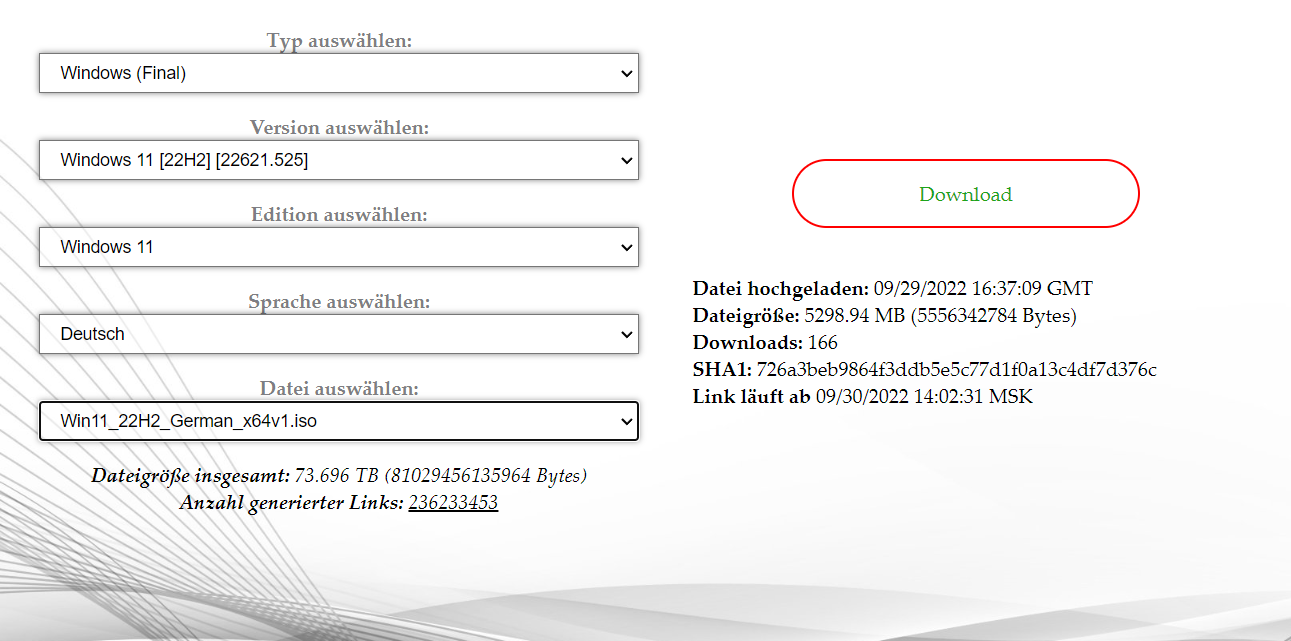Open the generated links count 236233453
This screenshot has height=641, width=1291.
[x=453, y=502]
